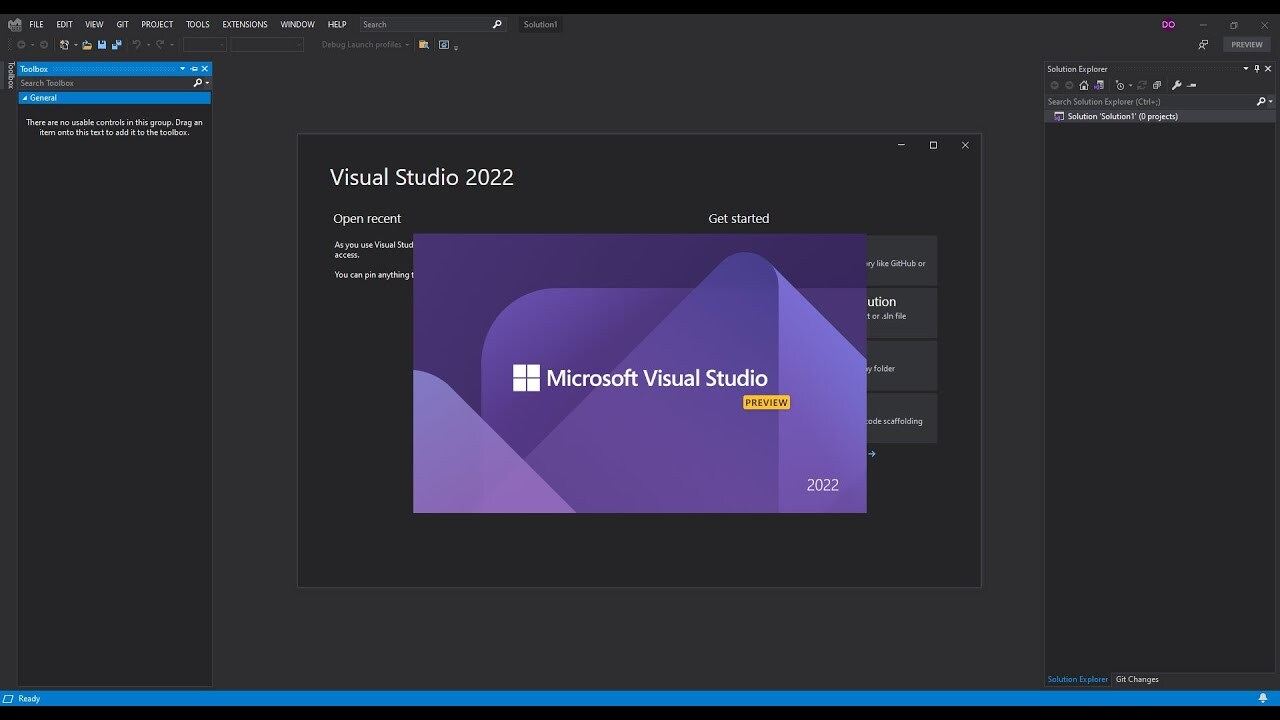
Task: Click the Save All toolbar icon
Action: click(x=116, y=45)
